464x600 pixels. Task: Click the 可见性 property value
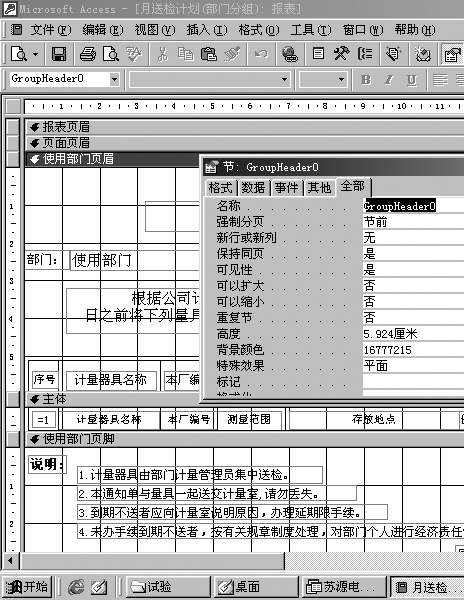click(413, 270)
